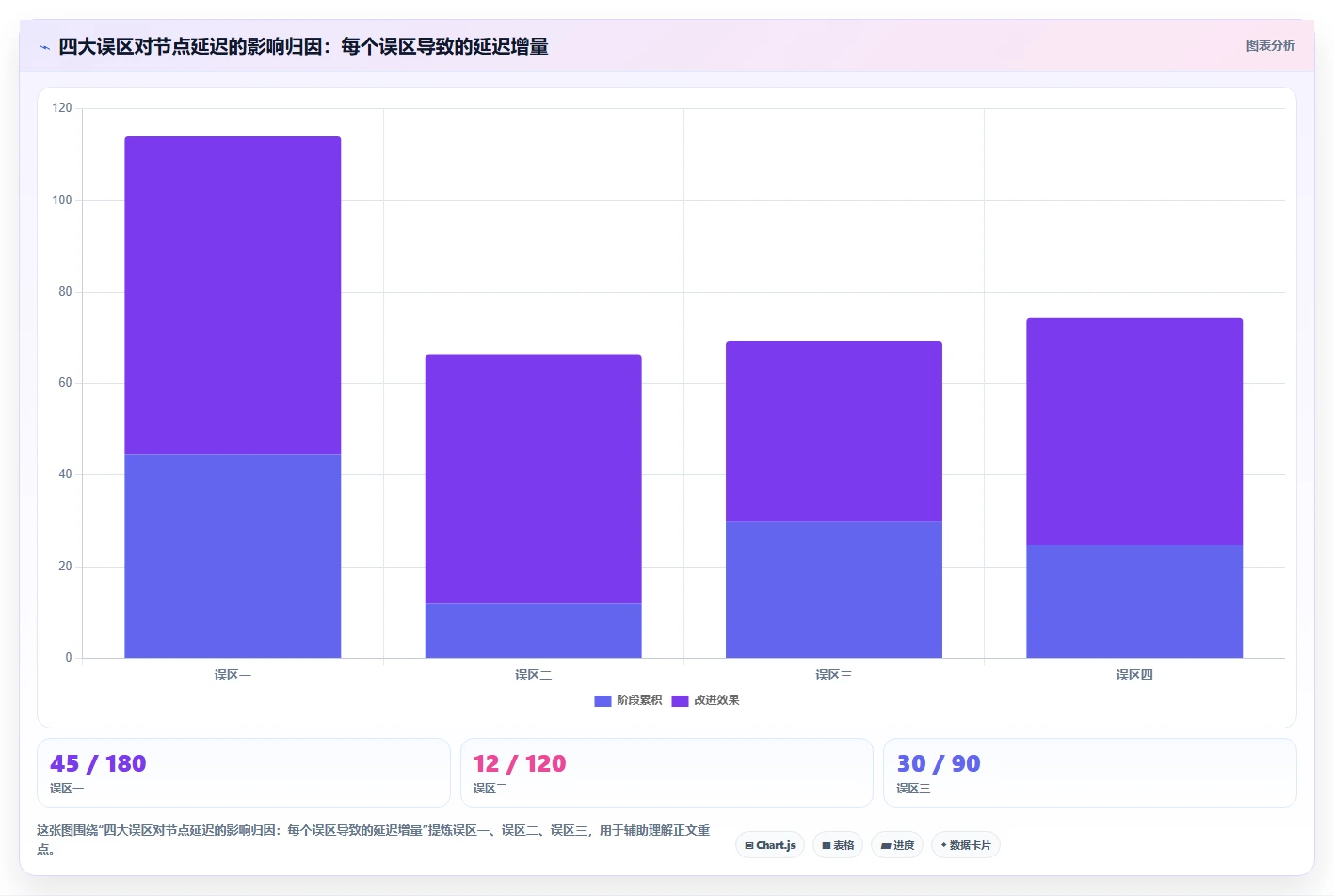This screenshot has width=1334, height=896.
Task: Click the y-axis value 20
Action: tap(65, 566)
